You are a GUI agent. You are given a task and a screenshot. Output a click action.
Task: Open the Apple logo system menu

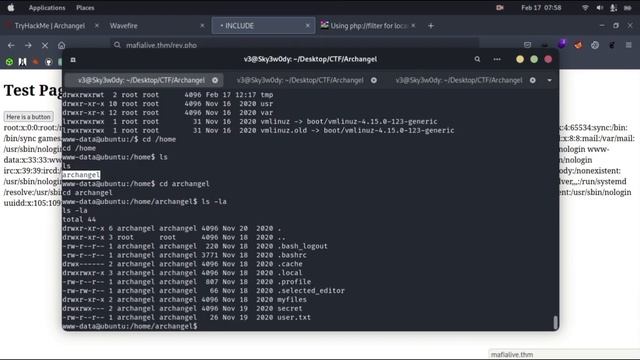coord(11,7)
